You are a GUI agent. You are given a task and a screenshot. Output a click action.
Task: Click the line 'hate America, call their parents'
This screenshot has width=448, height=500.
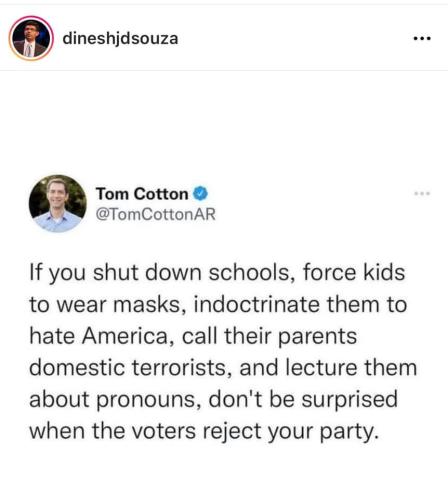click(x=193, y=336)
